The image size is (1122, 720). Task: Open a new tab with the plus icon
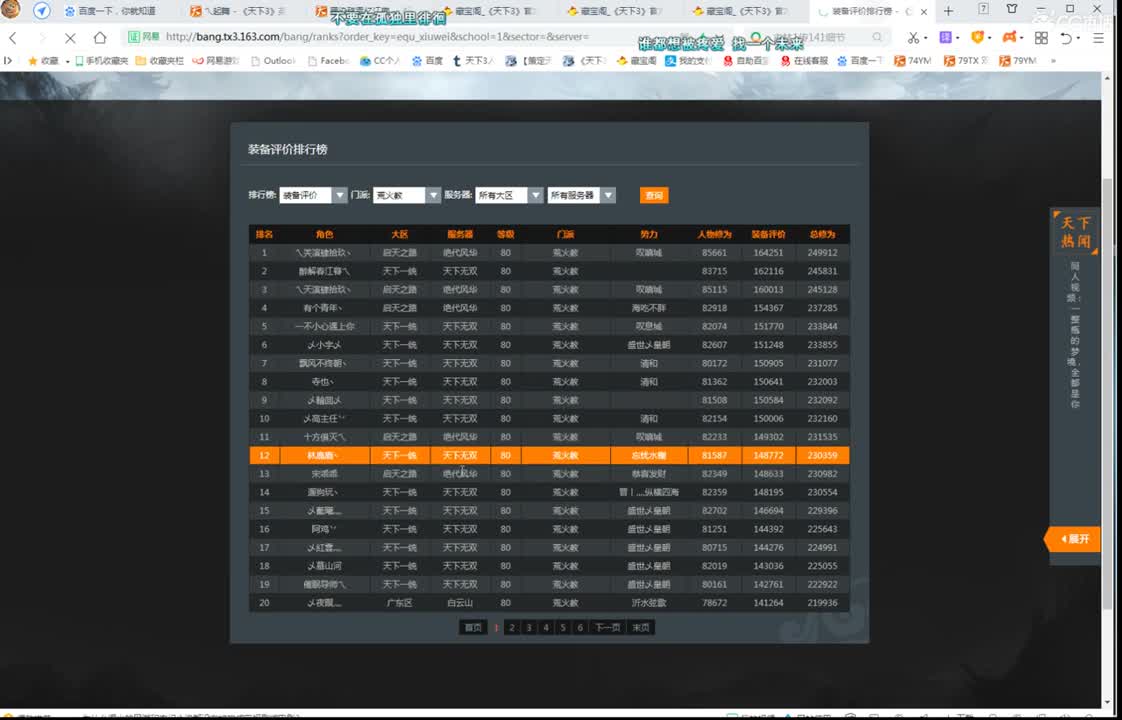[948, 11]
